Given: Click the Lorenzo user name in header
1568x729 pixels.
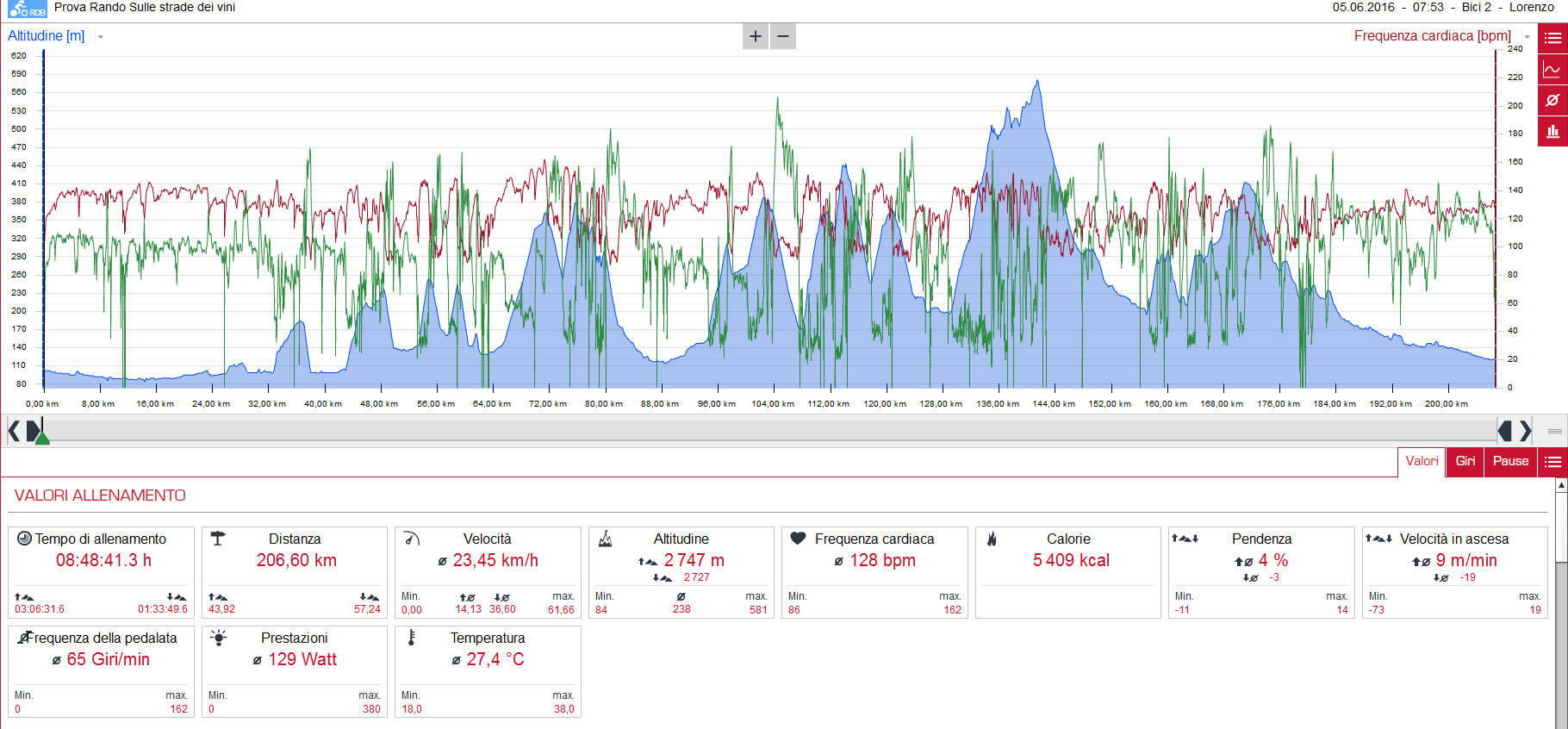Looking at the screenshot, I should pos(1532,7).
